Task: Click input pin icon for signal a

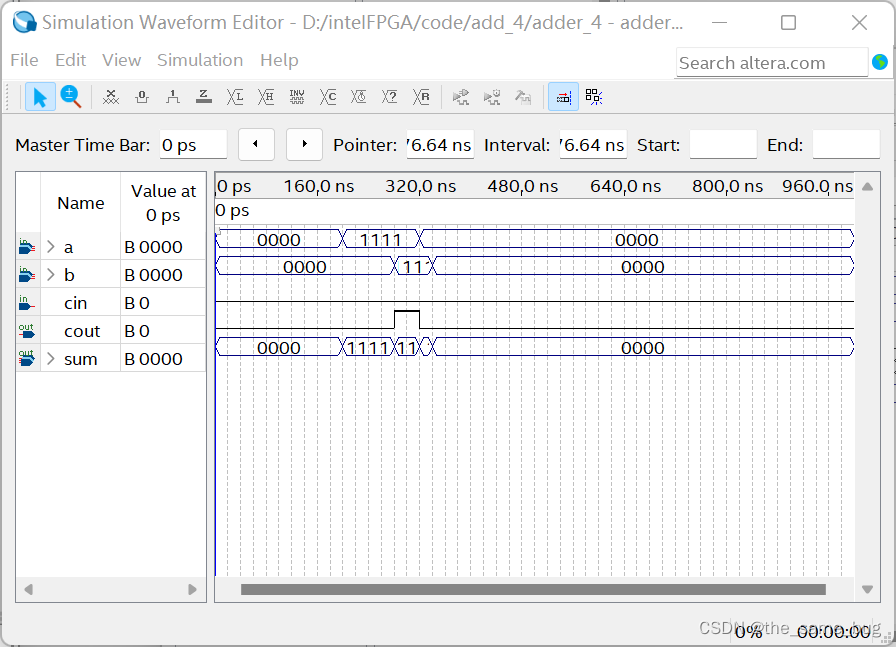Action: (26, 246)
